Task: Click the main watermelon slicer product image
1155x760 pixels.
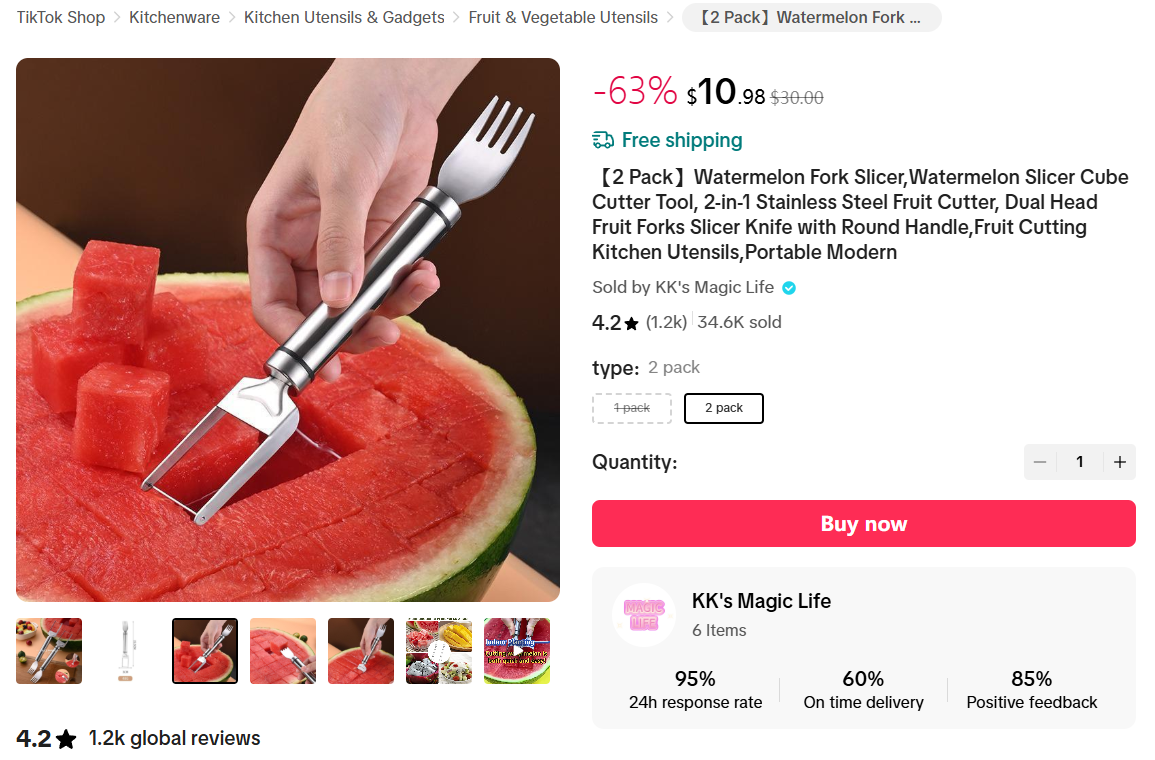Action: tap(288, 330)
